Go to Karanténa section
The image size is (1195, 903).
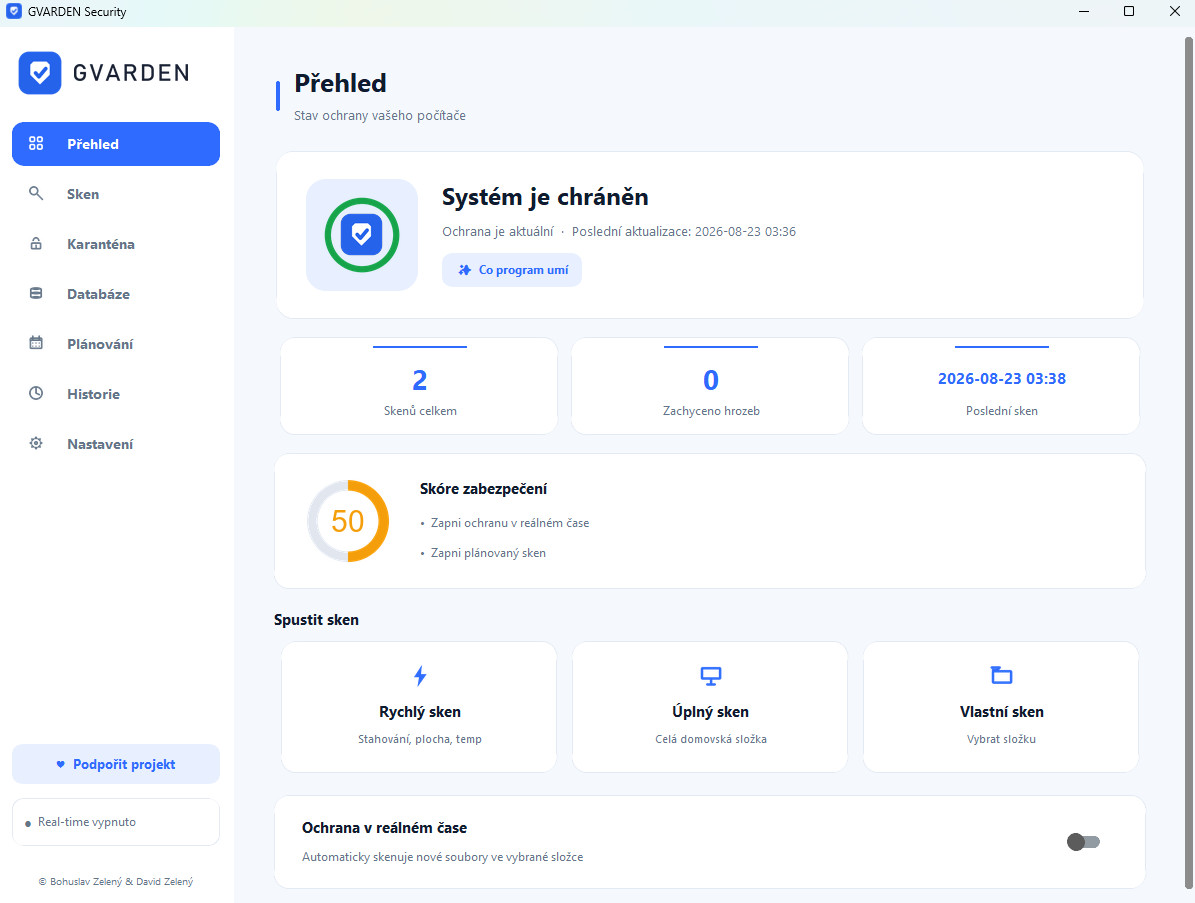point(116,244)
